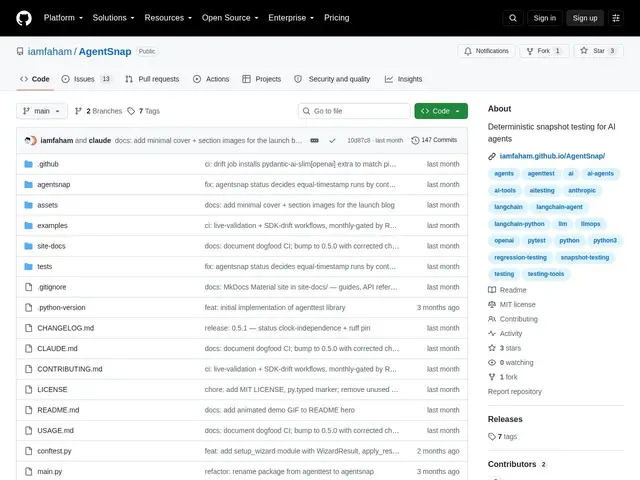Expand the Enterprise menu
This screenshot has height=480, width=640.
(x=291, y=18)
